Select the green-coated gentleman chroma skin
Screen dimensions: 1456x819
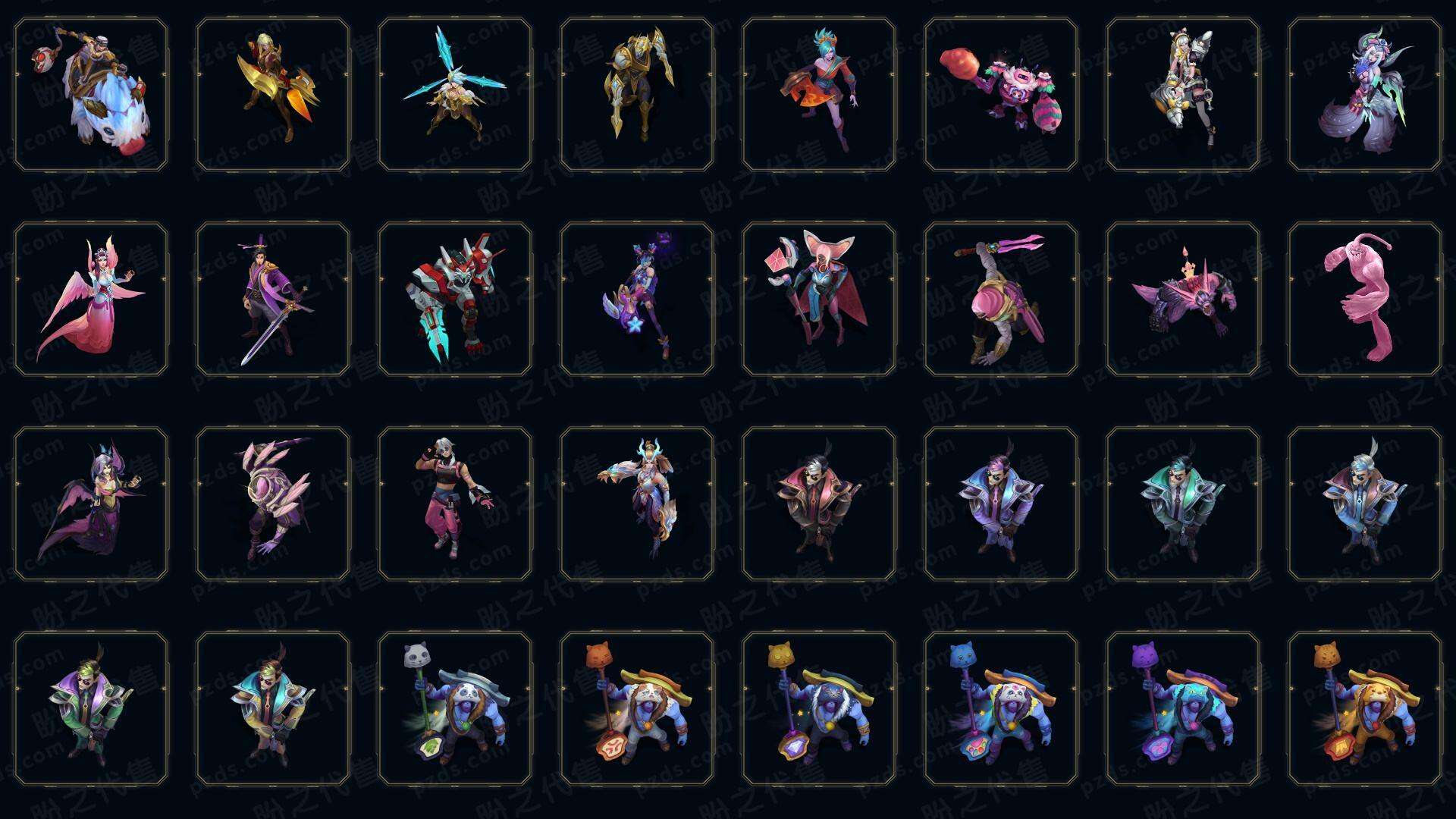[91, 708]
